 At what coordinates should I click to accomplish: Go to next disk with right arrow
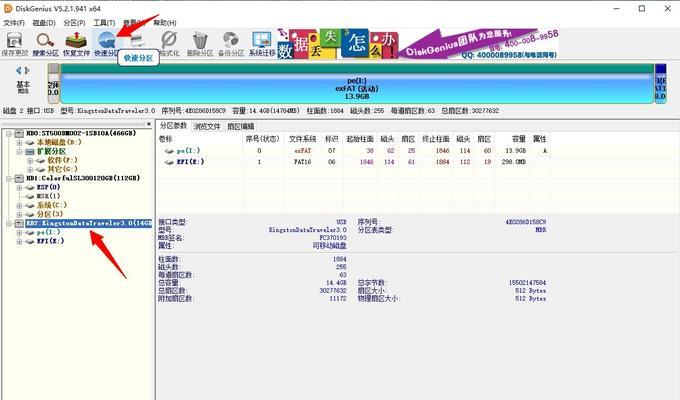pos(27,70)
